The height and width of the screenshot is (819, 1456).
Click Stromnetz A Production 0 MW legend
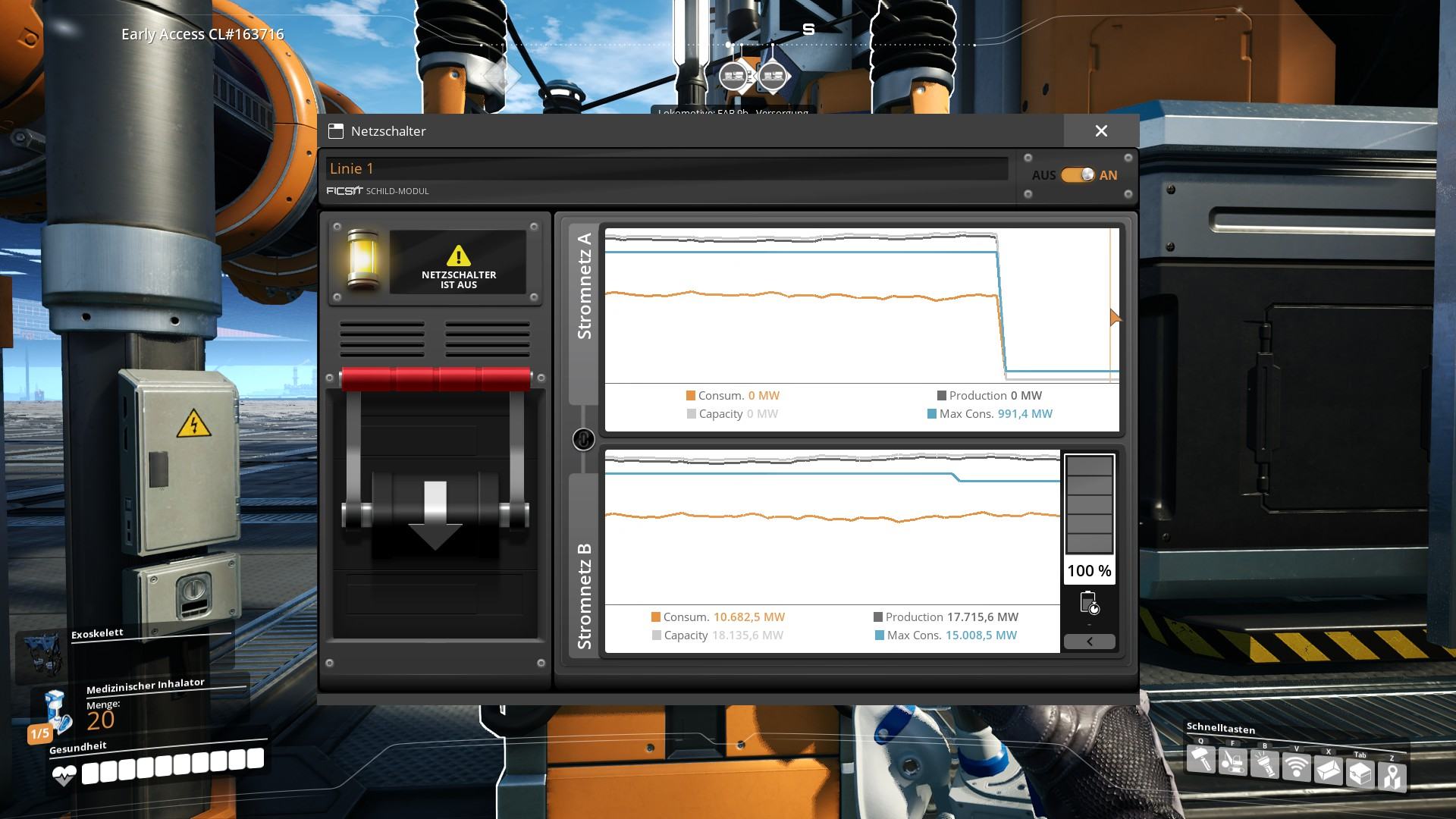990,395
